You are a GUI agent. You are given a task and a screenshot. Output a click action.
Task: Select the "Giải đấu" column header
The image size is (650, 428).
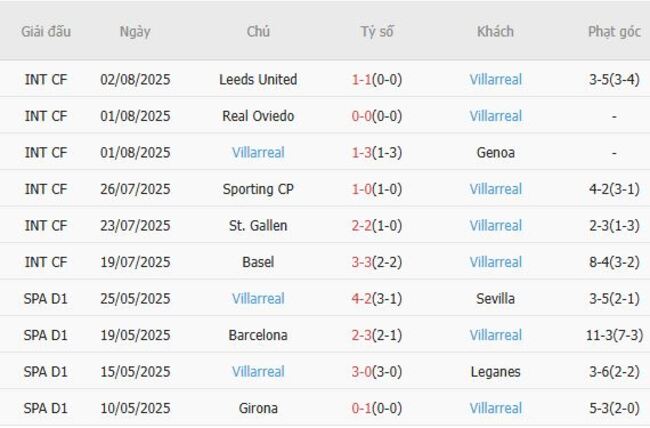tap(46, 31)
